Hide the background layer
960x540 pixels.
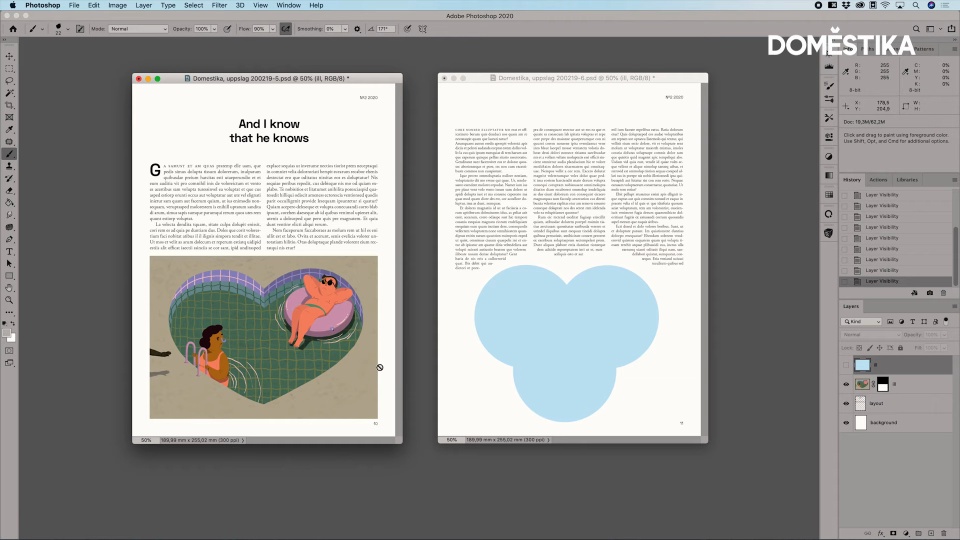[846, 423]
